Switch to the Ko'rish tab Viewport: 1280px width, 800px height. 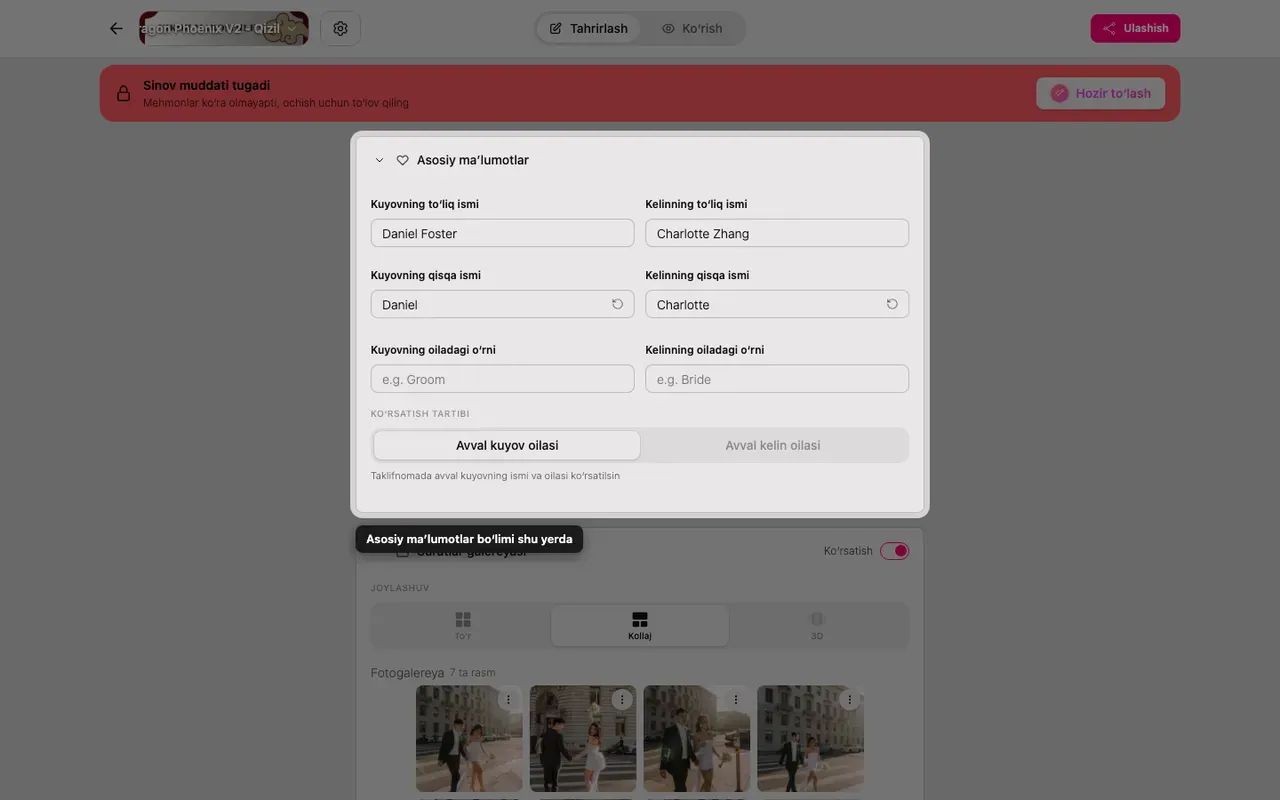click(692, 28)
